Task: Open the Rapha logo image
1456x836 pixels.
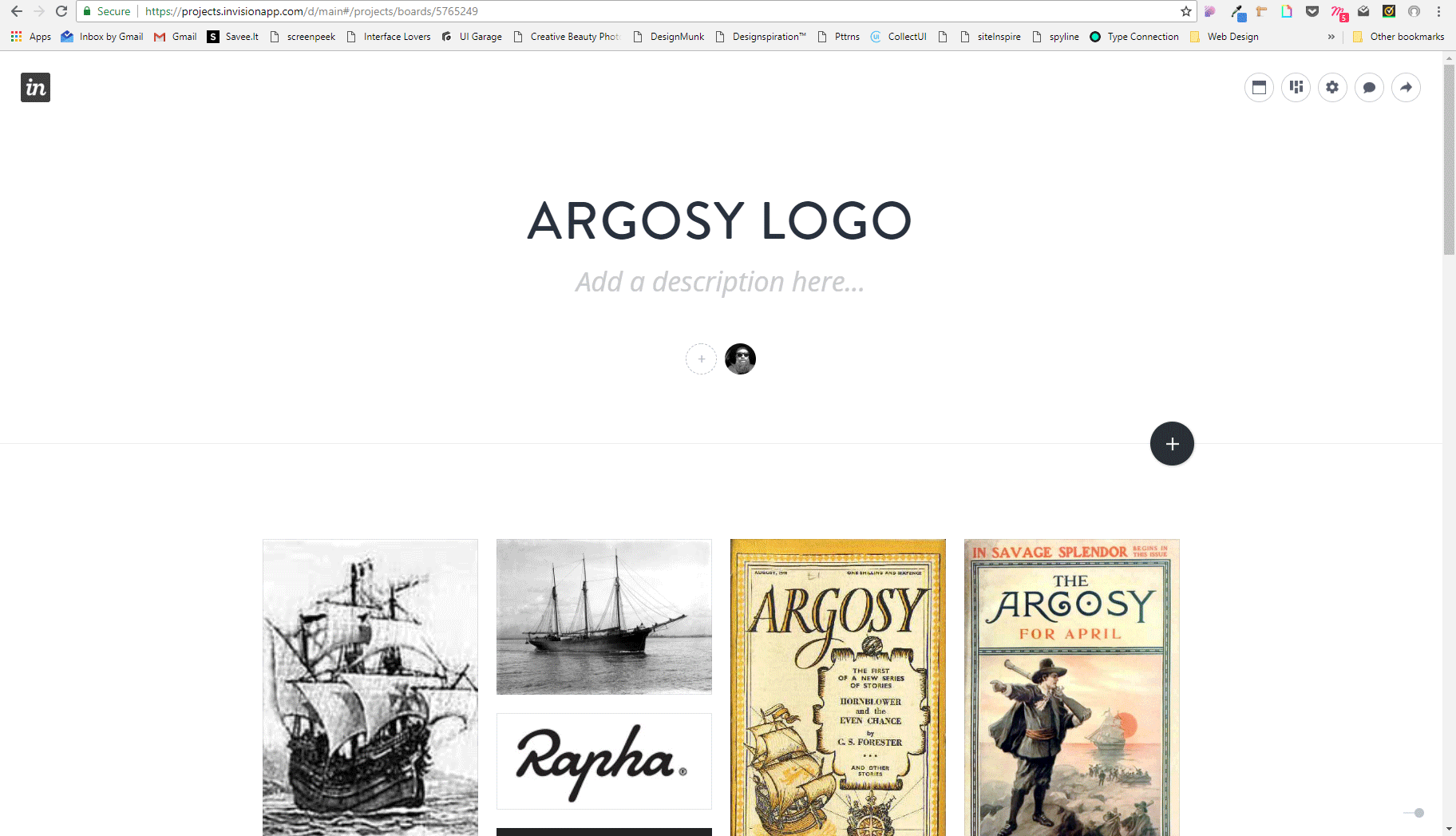Action: (604, 761)
